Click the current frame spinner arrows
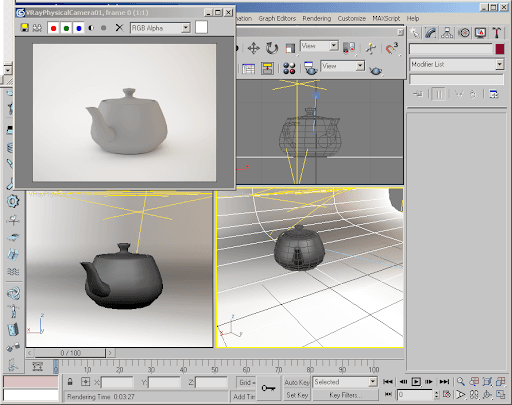The width and height of the screenshot is (512, 405). [x=437, y=395]
